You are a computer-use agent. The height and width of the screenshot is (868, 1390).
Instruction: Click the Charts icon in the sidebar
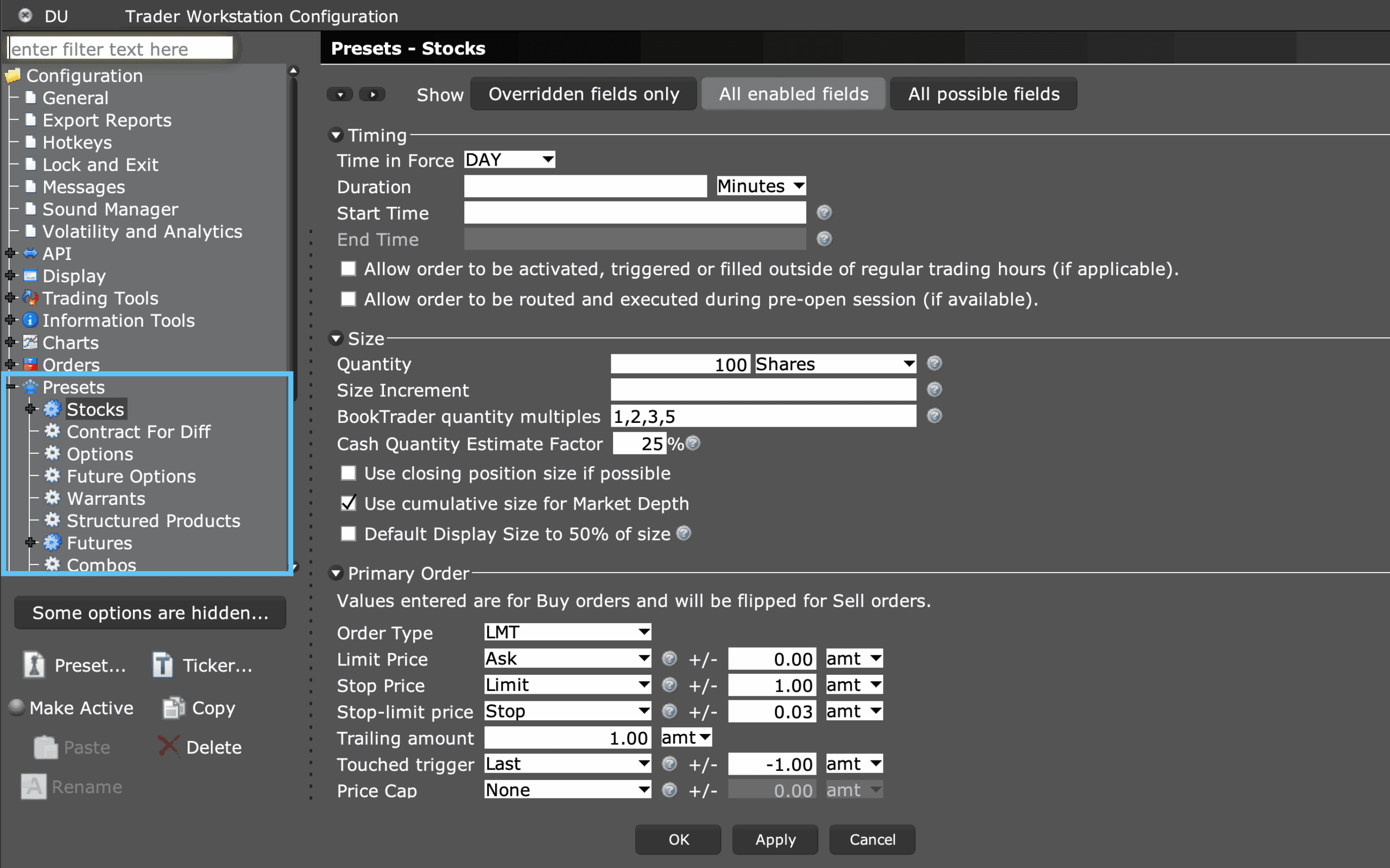[x=30, y=342]
